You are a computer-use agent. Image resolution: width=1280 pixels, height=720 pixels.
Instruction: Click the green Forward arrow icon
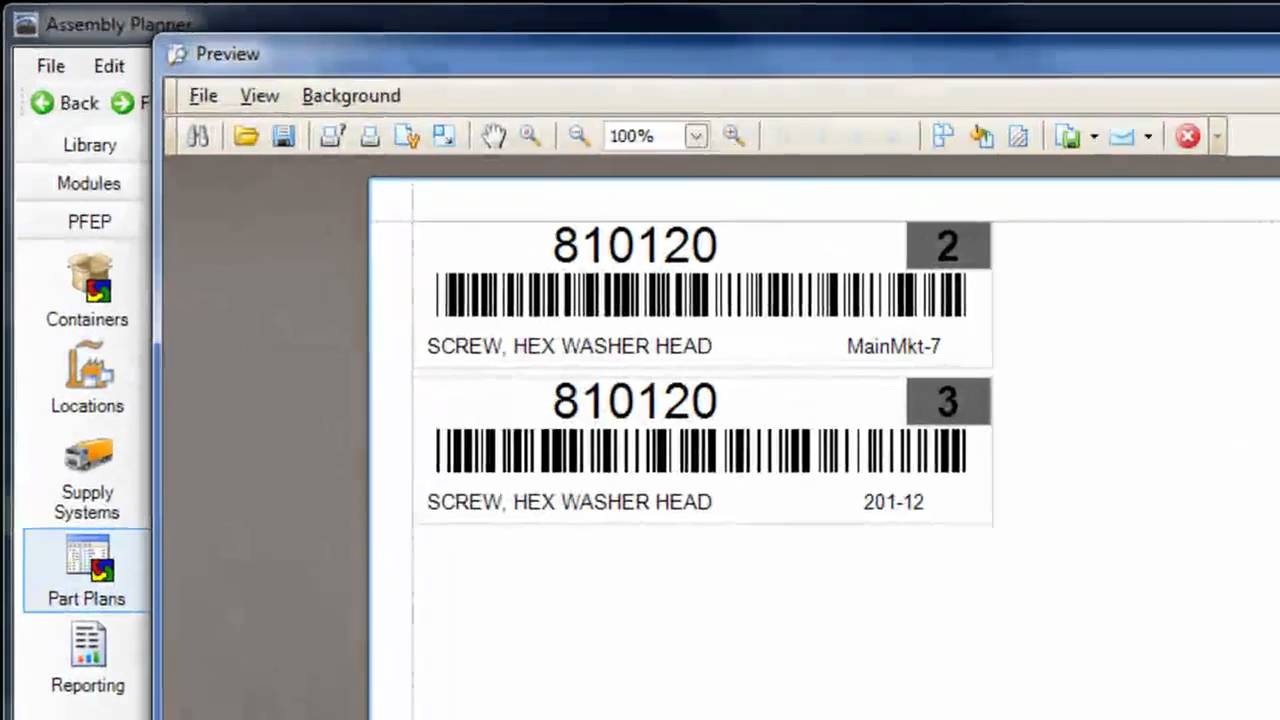click(x=122, y=103)
